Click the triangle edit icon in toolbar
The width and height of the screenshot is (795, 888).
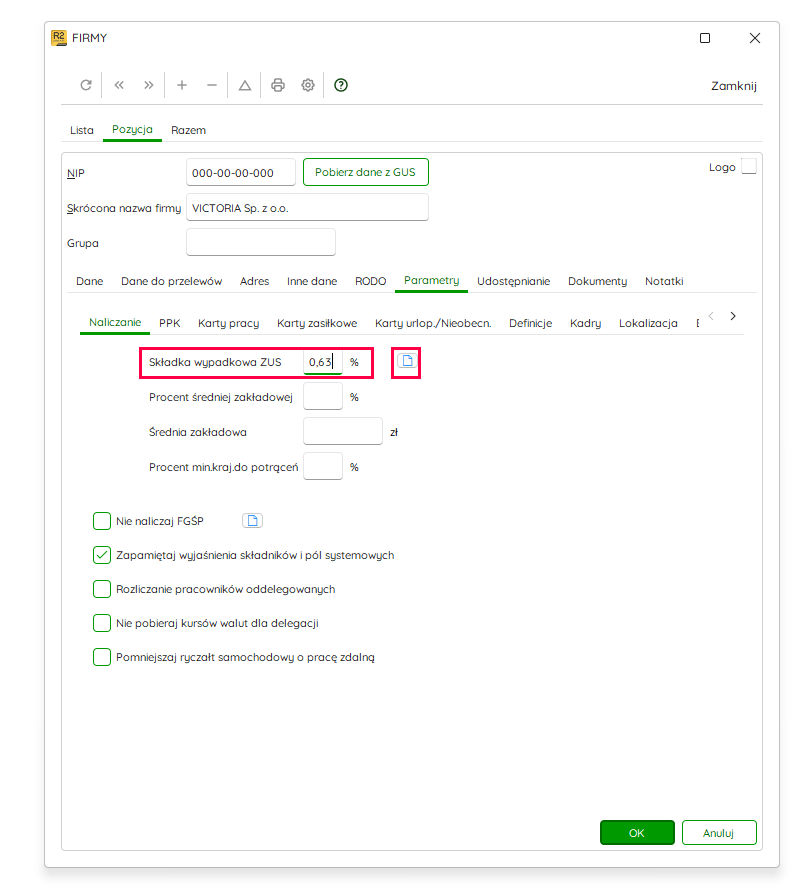point(245,85)
